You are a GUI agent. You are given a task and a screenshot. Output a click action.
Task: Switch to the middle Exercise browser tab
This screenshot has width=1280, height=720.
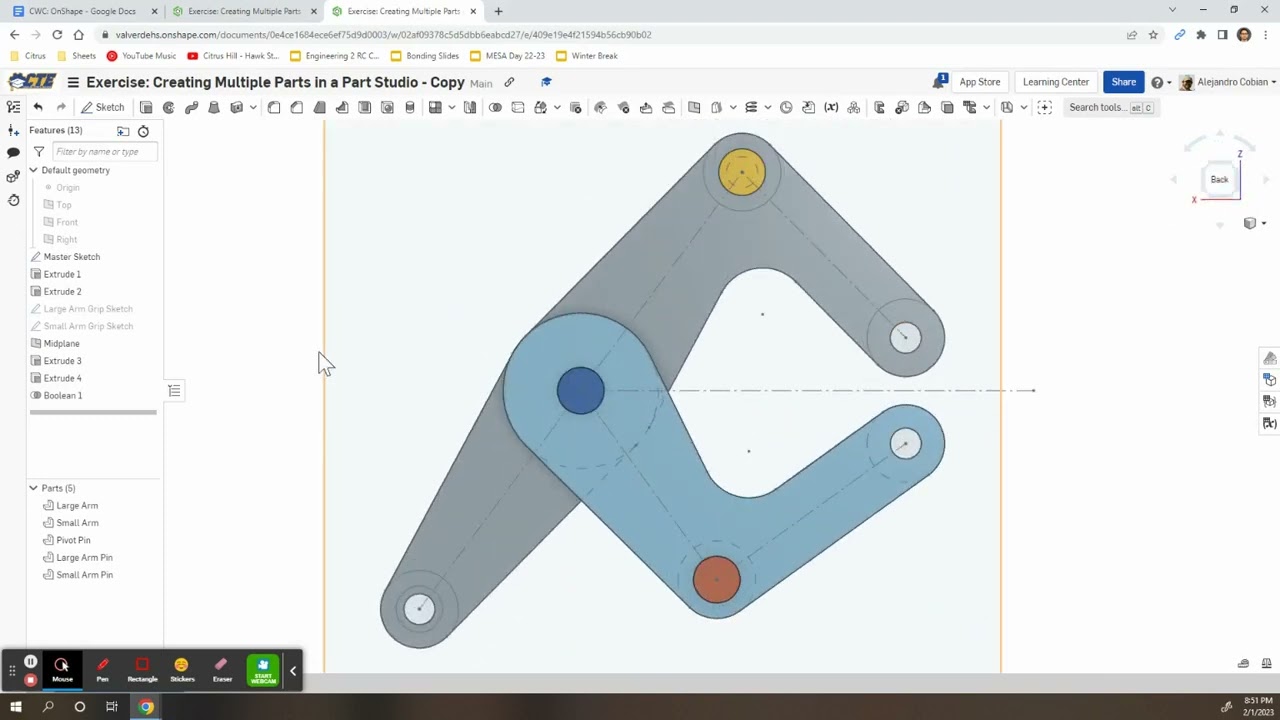coord(243,11)
